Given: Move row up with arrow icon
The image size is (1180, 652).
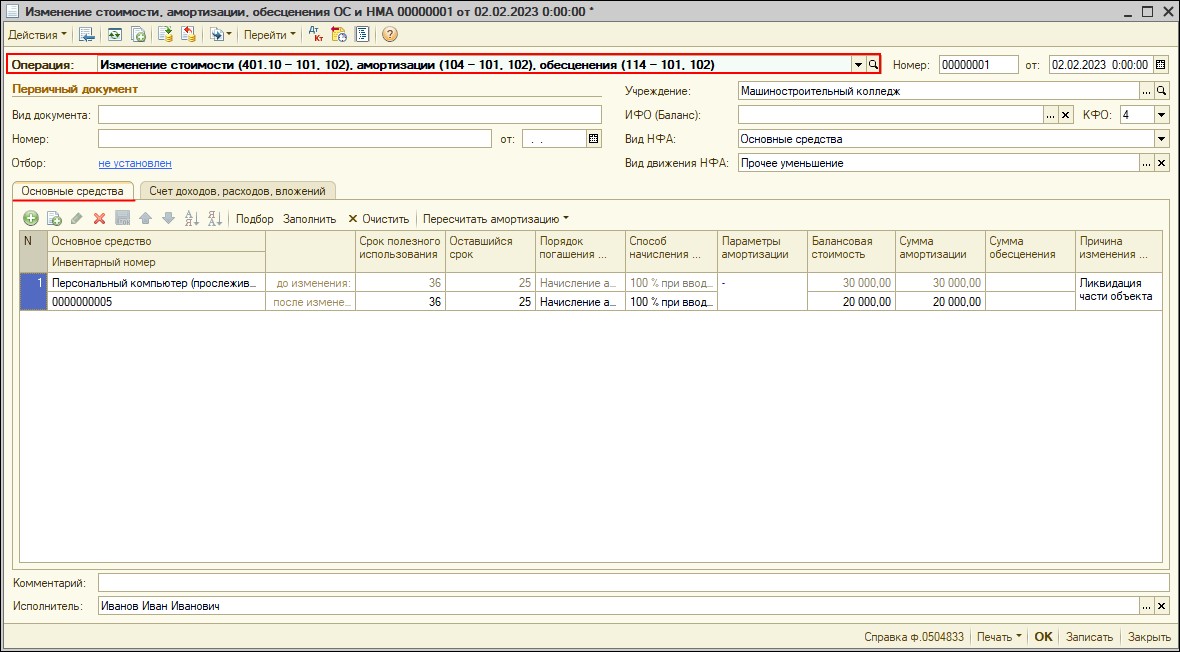Looking at the screenshot, I should tap(145, 219).
